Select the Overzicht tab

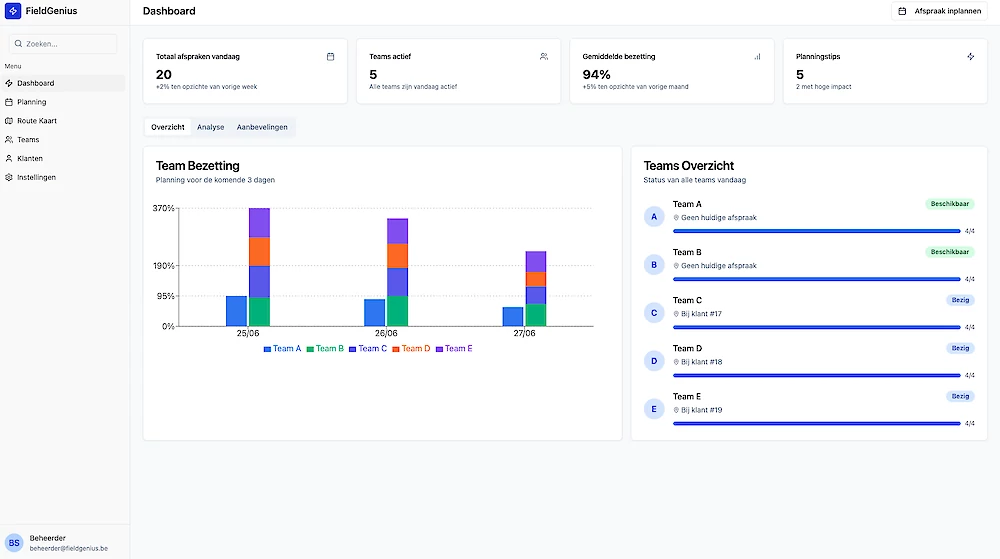(168, 127)
